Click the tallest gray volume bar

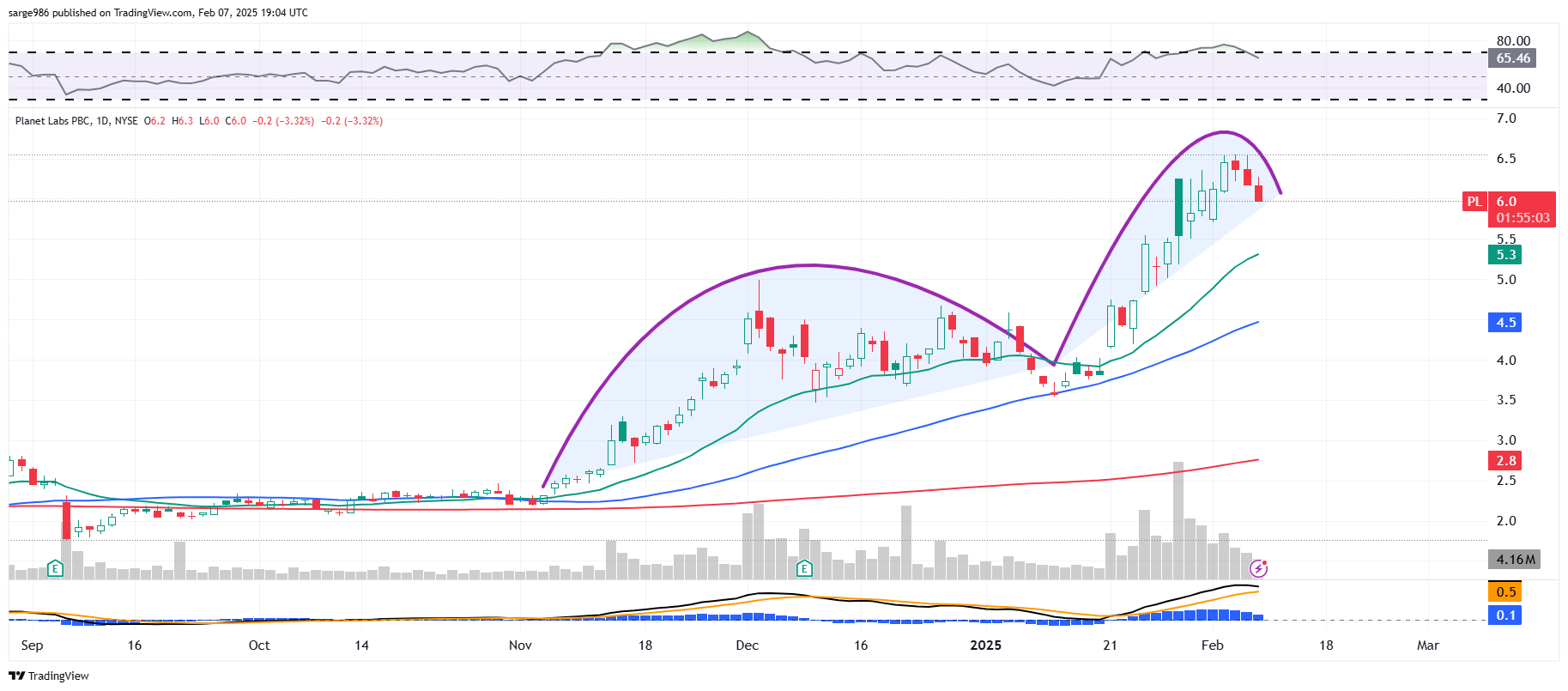tap(1178, 521)
